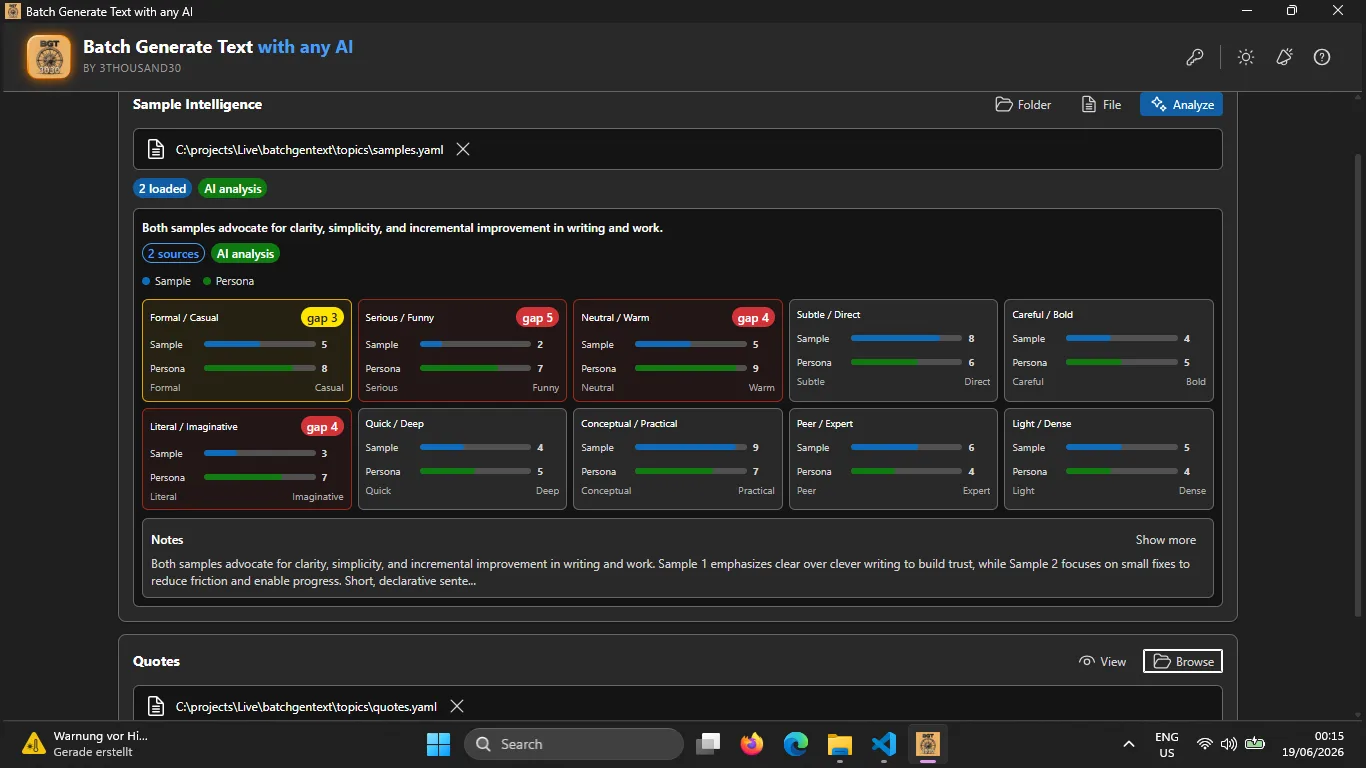Click the 'gap 5' badge on Serious / Funny
Screen dimensions: 1366x768
pyautogui.click(x=538, y=317)
